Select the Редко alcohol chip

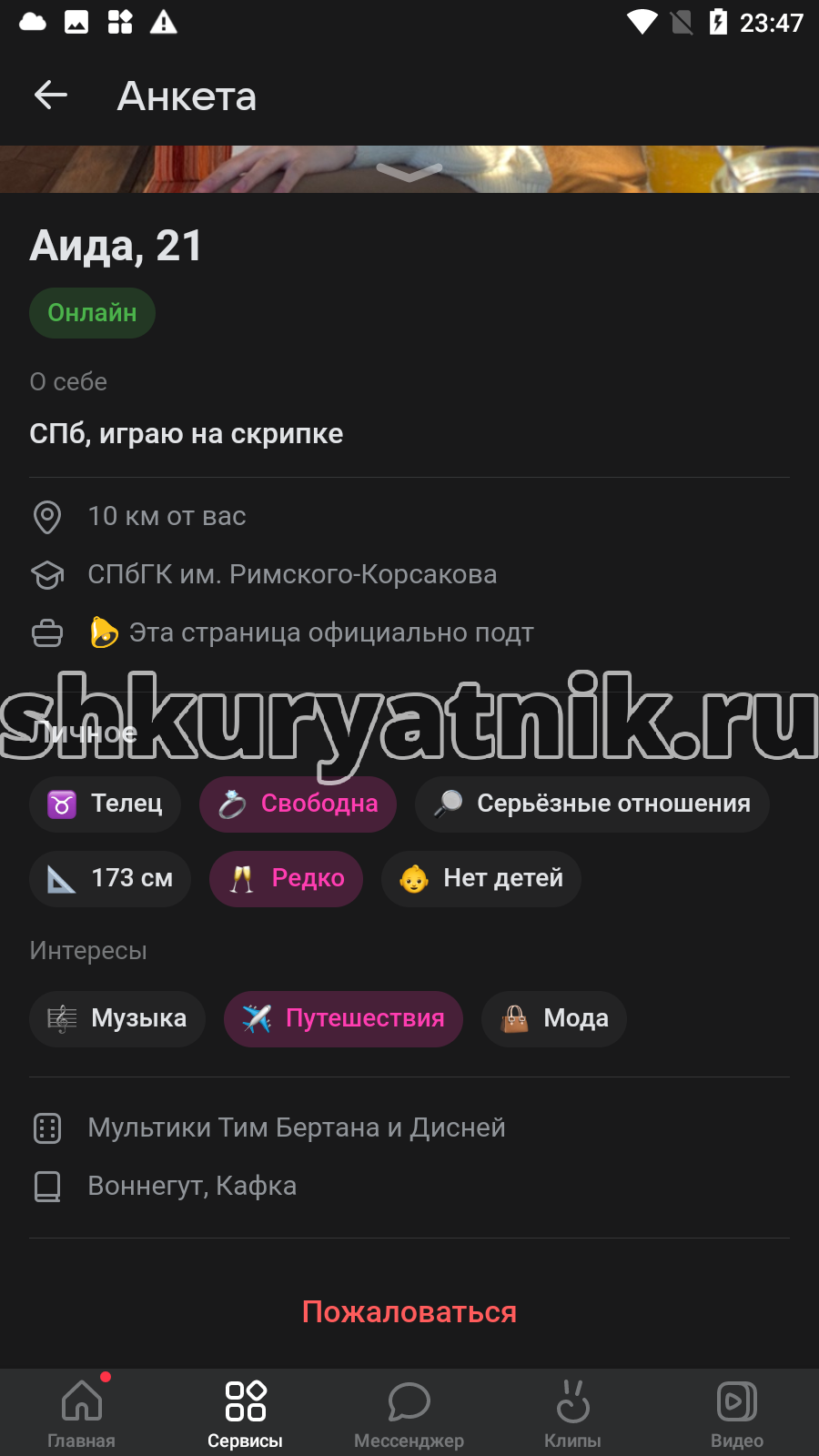[x=286, y=878]
